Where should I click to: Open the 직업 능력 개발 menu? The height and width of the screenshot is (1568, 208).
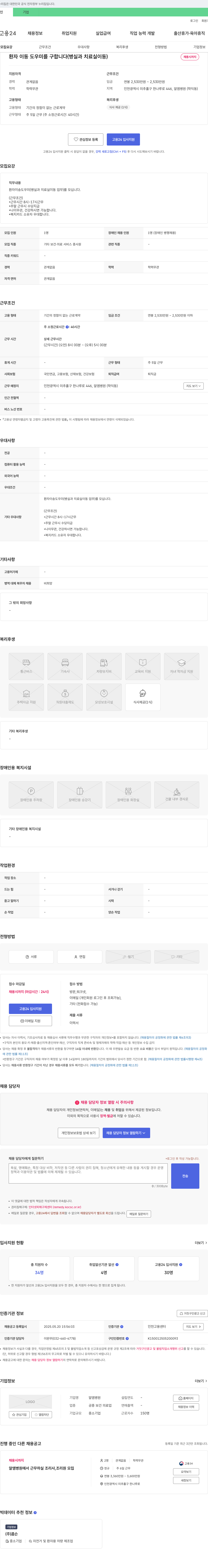click(142, 34)
